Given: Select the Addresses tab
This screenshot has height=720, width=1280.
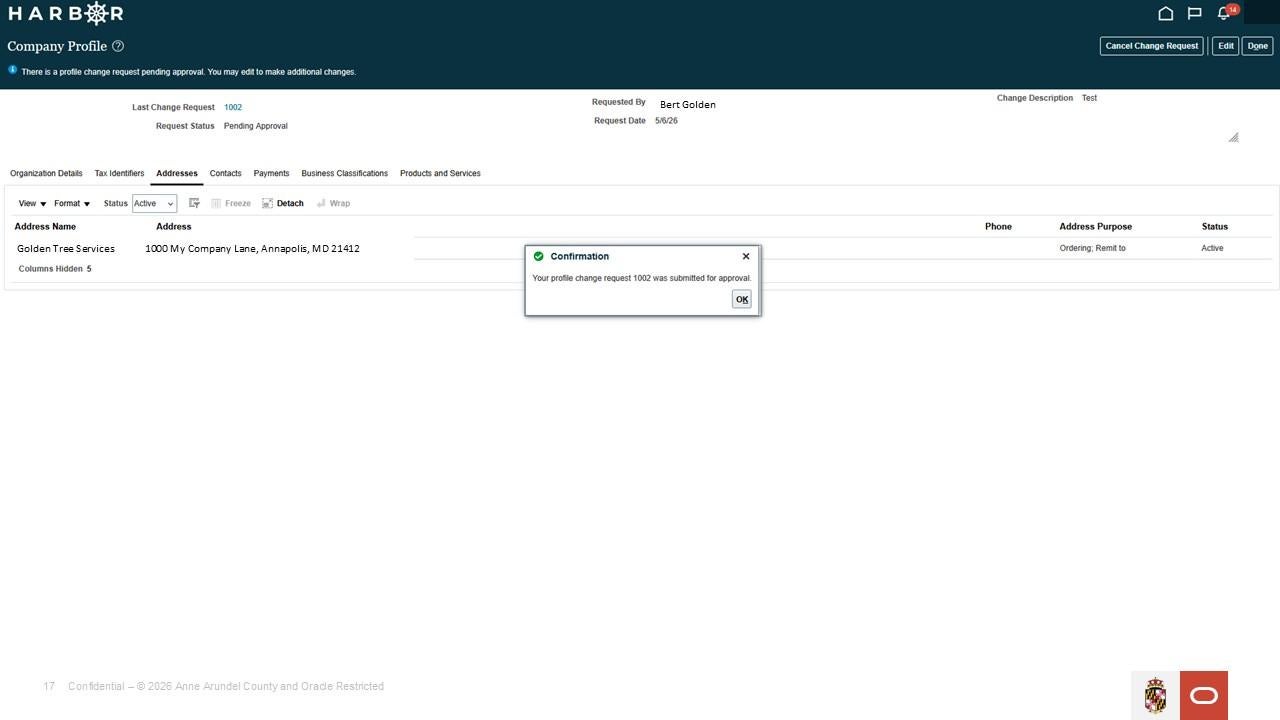Looking at the screenshot, I should pos(177,173).
